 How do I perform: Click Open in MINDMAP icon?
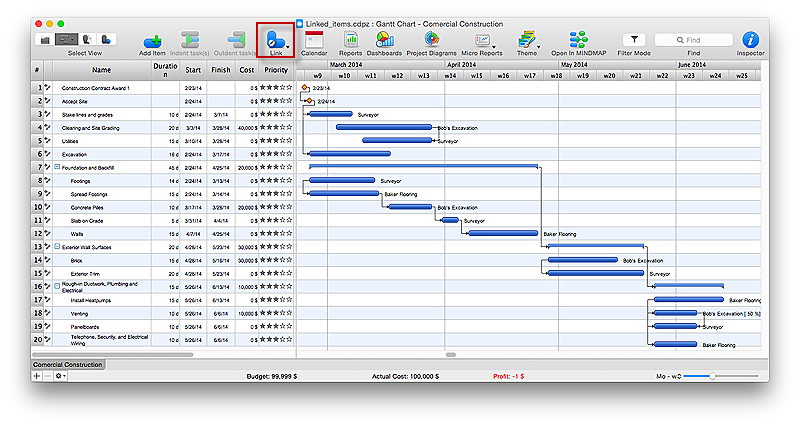(577, 39)
